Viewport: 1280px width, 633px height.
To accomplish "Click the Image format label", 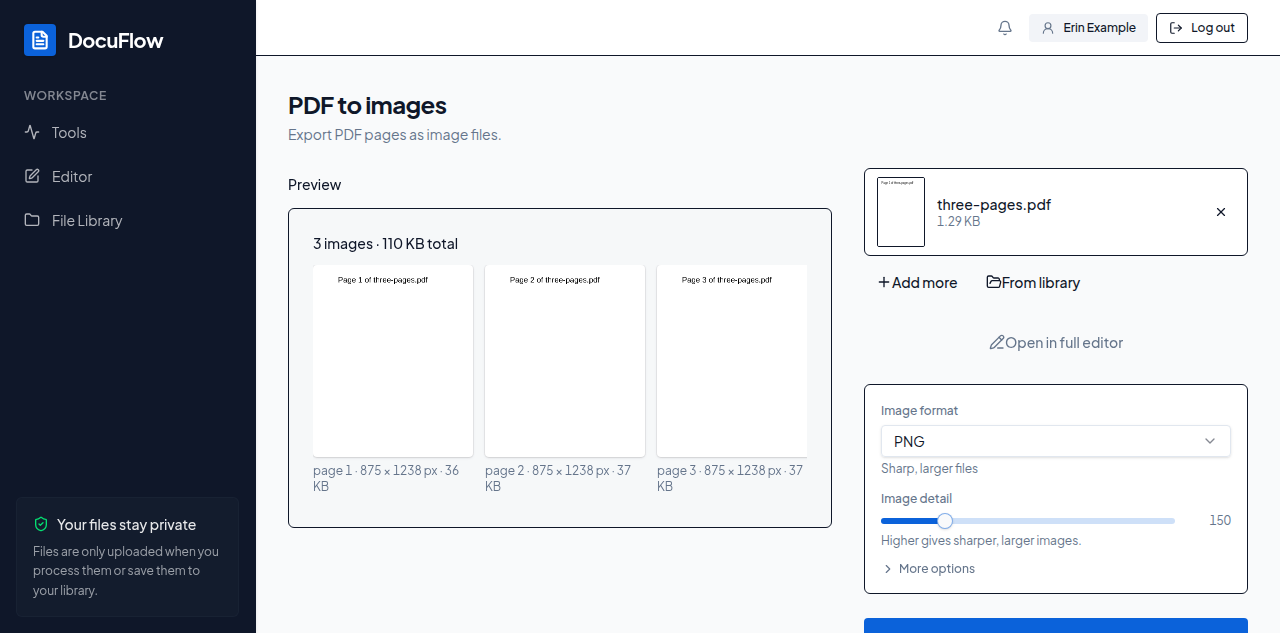I will tap(919, 411).
